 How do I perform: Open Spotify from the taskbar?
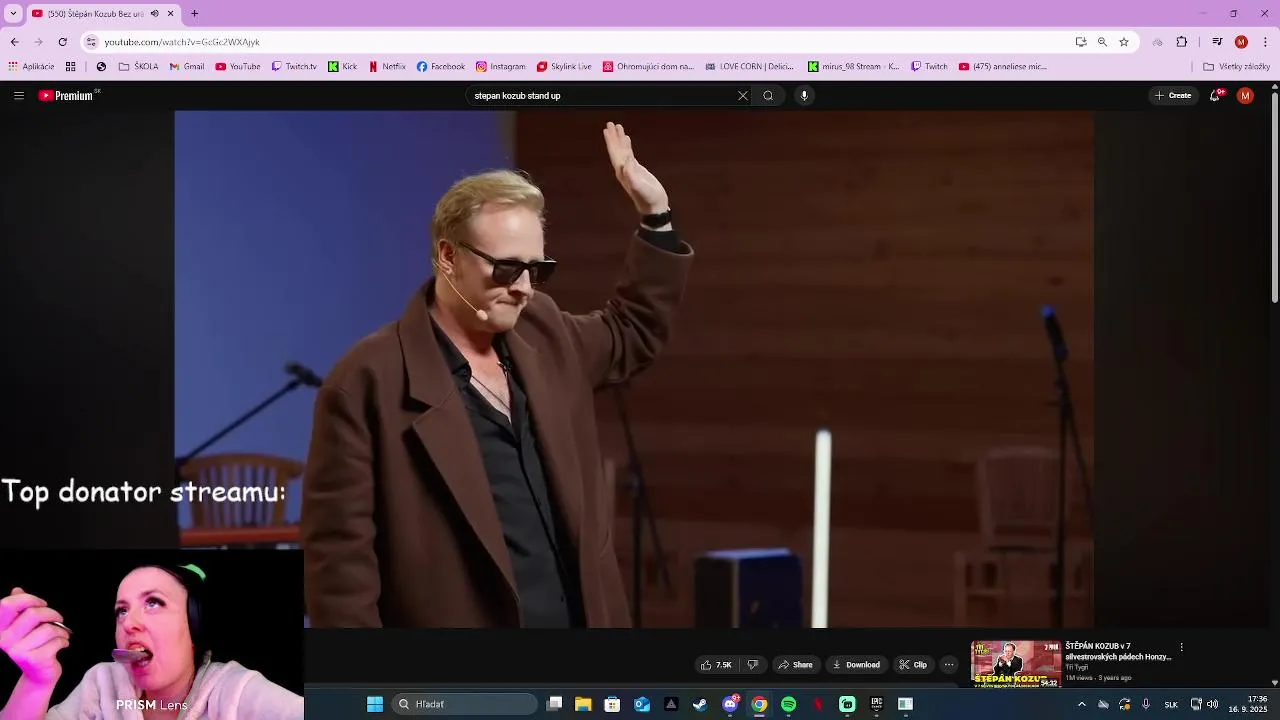[x=788, y=704]
